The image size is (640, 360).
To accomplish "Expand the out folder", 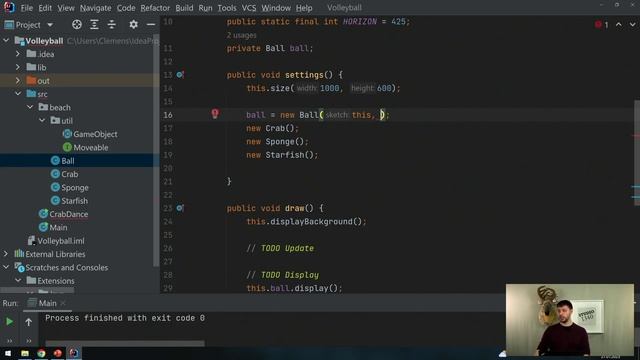I will pyautogui.click(x=18, y=80).
